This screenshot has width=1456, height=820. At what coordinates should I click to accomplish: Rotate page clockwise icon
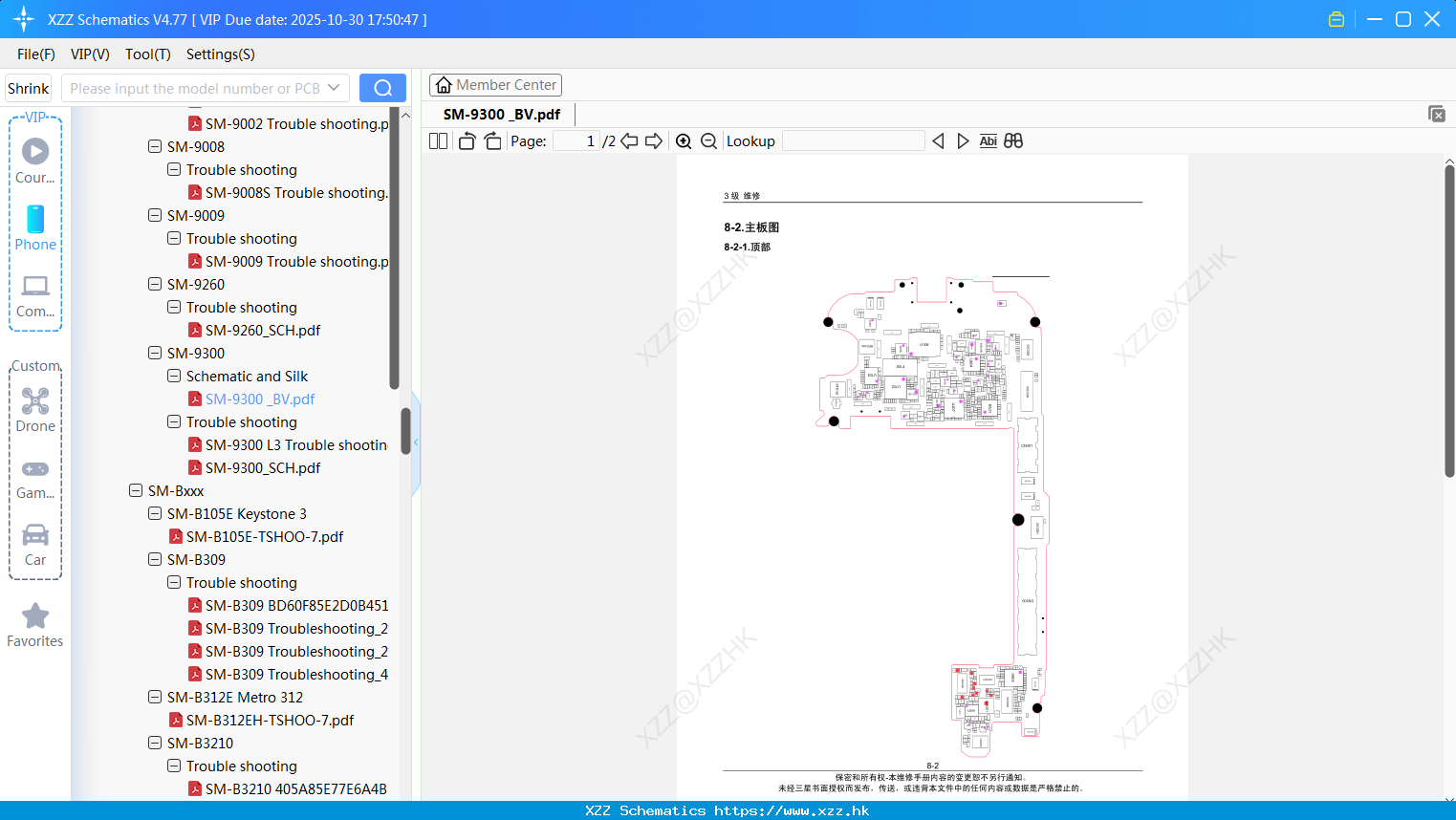coord(492,140)
